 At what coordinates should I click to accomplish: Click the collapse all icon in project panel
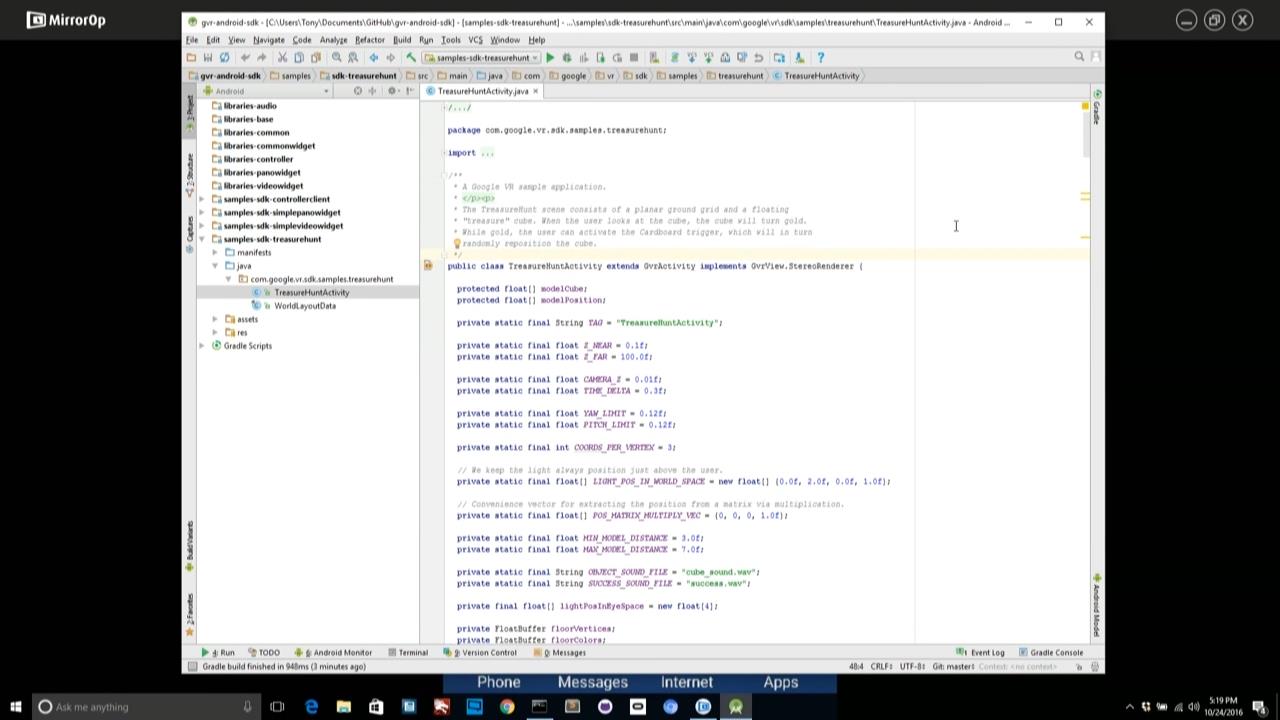(372, 91)
